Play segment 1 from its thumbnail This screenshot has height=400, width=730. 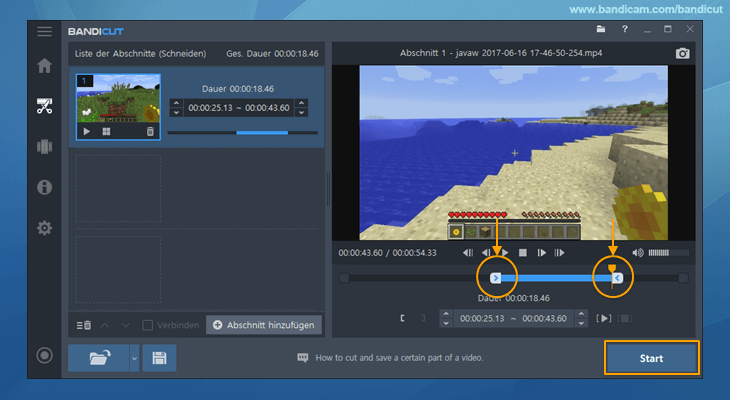[x=87, y=131]
